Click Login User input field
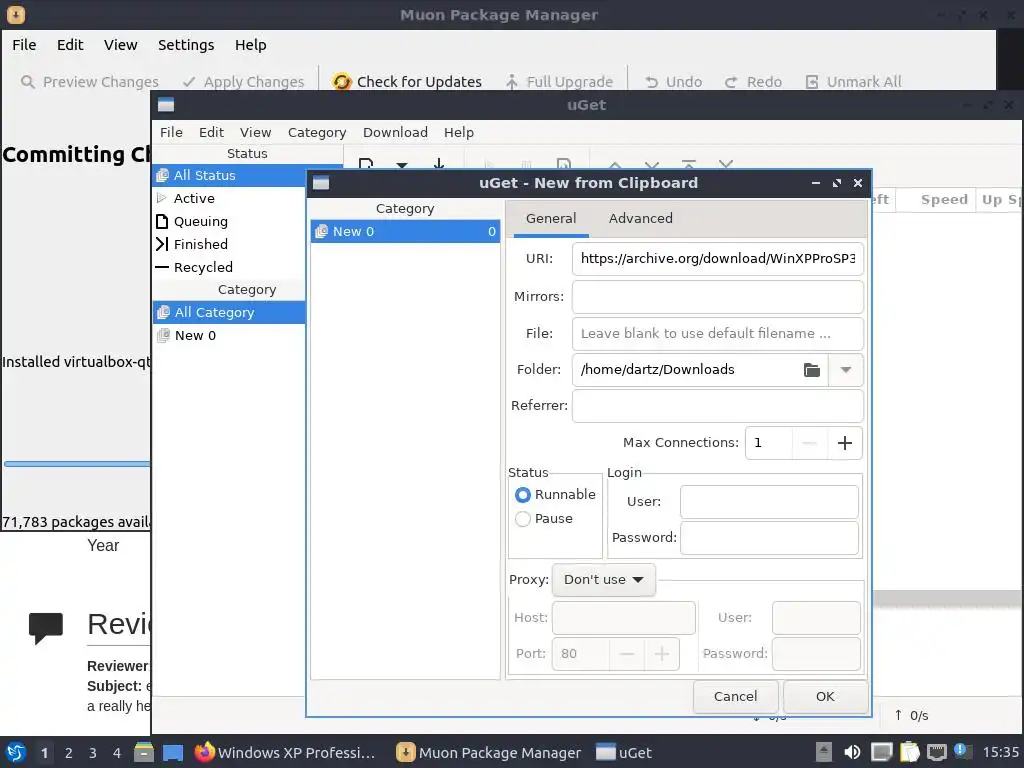Screen dimensions: 1024x768 (769, 502)
